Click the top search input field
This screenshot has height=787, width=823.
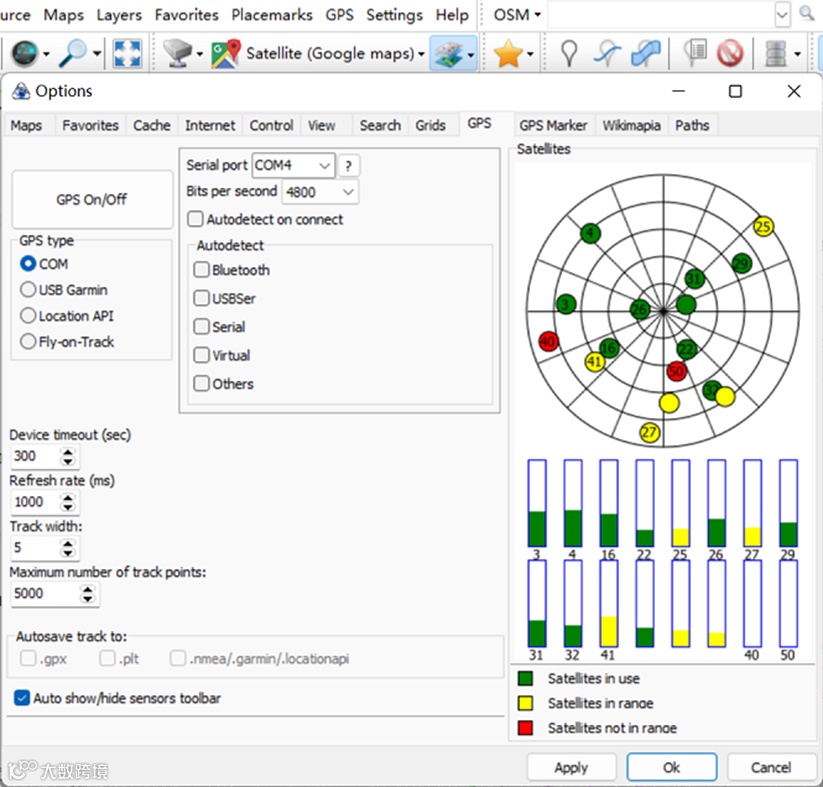[661, 15]
